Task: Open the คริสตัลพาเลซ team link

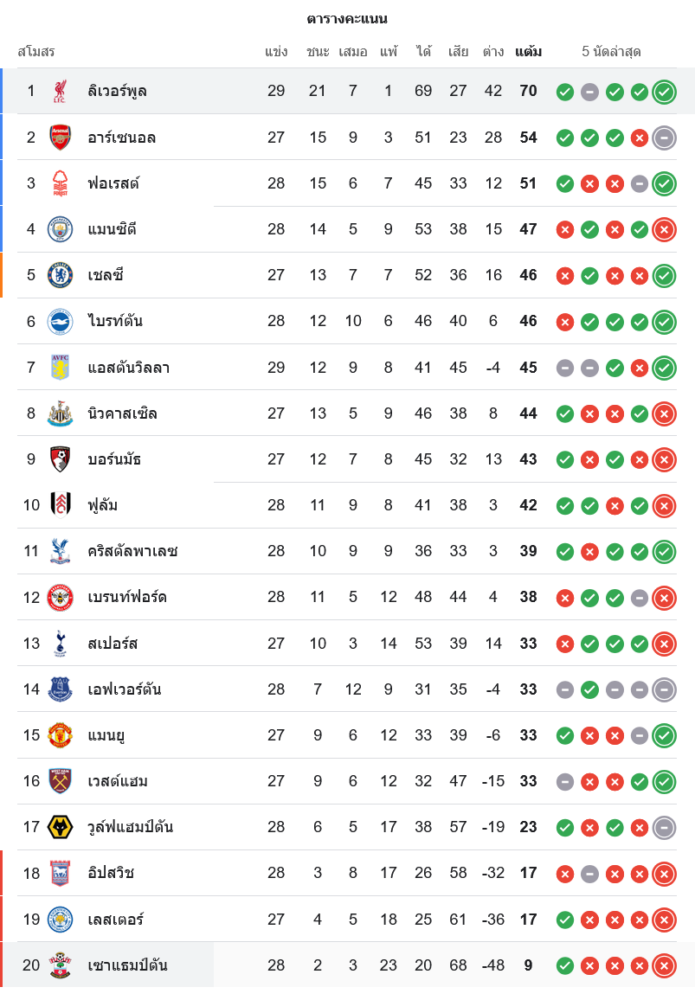Action: (x=132, y=552)
